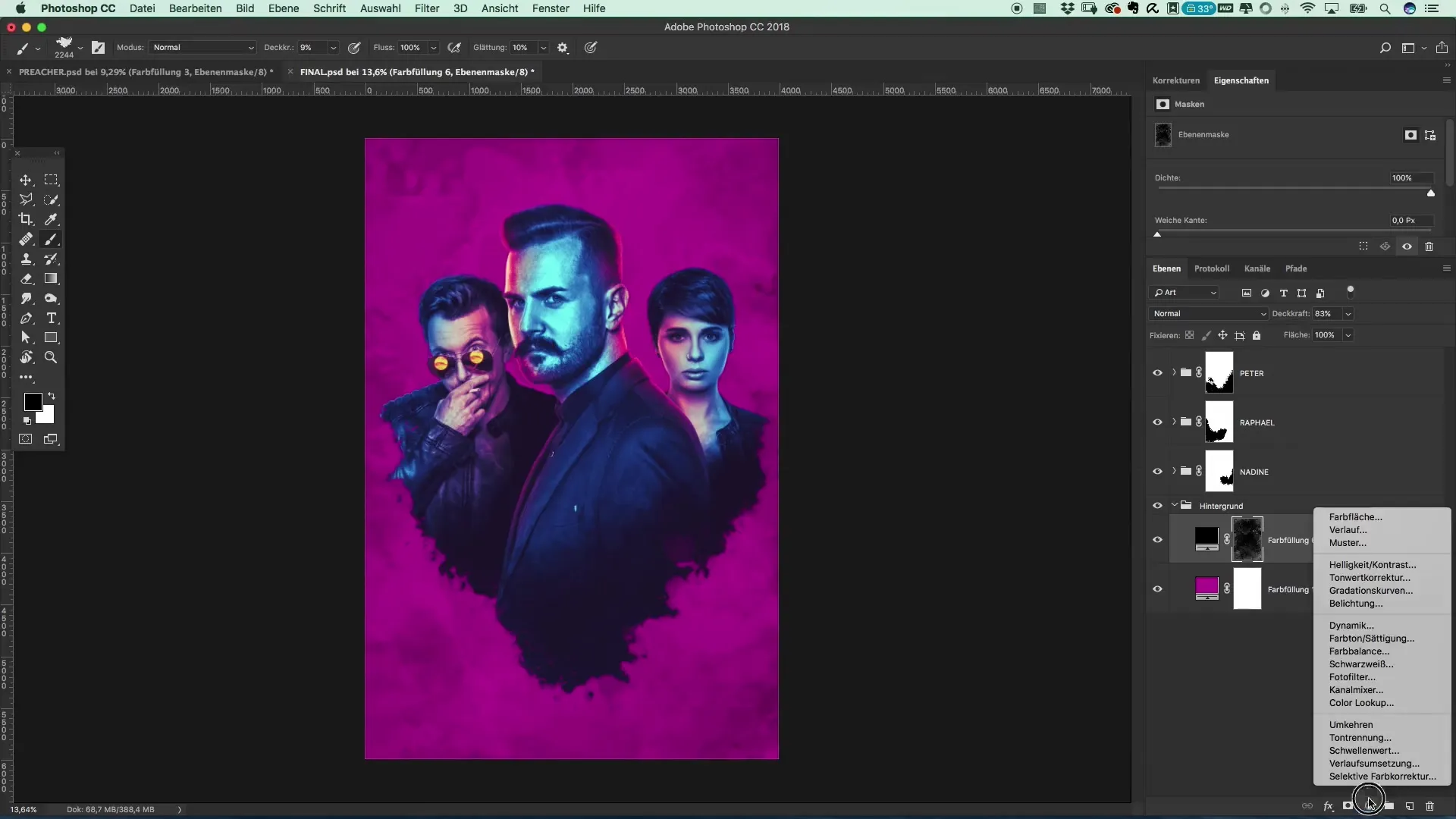Select the Quick Selection tool
The width and height of the screenshot is (1456, 819).
pos(51,199)
